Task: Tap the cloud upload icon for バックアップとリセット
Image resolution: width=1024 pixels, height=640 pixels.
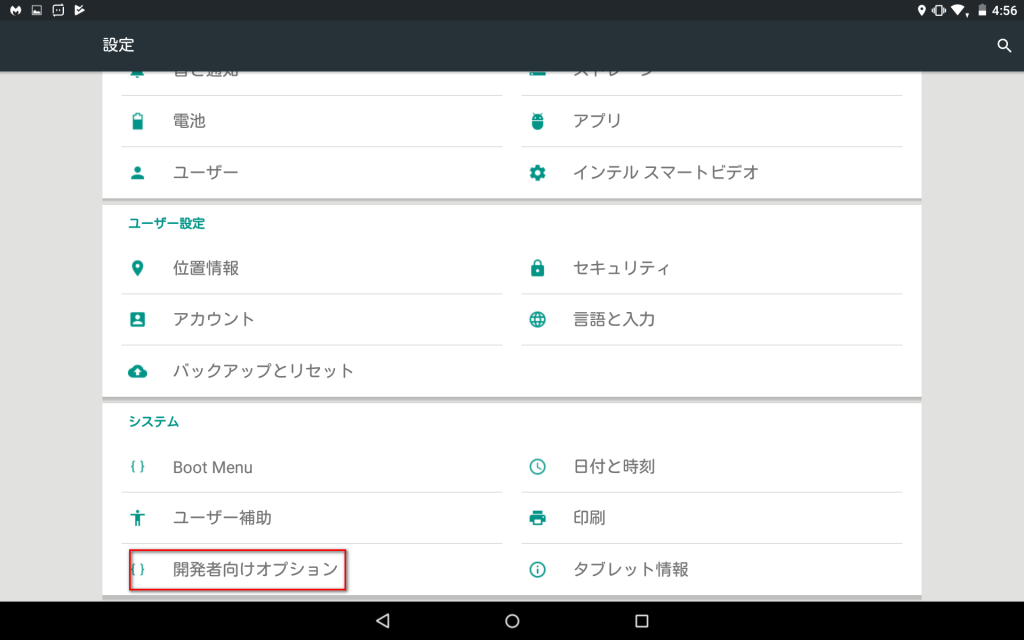Action: tap(138, 371)
